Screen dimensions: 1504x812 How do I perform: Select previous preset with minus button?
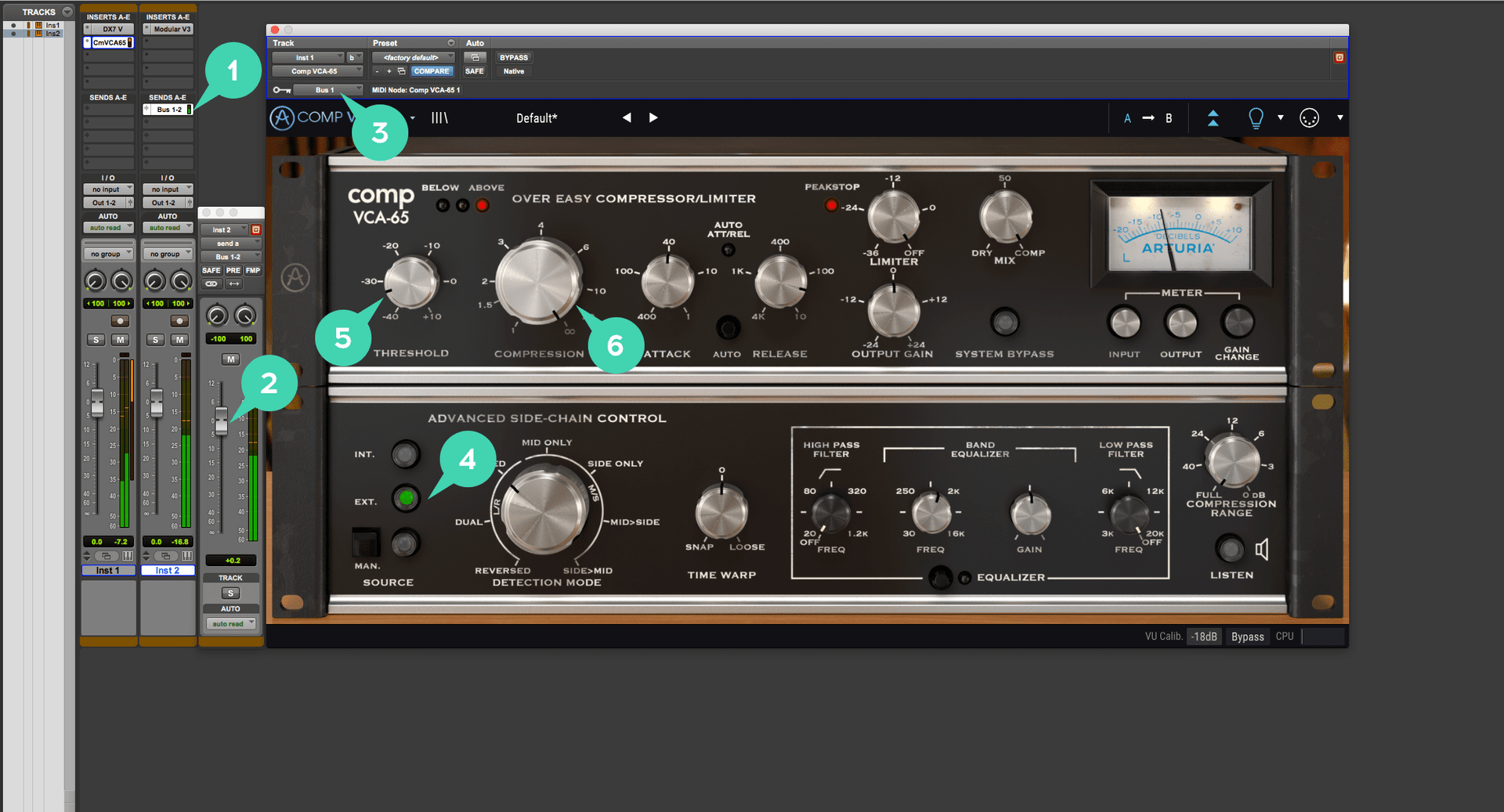pos(377,71)
